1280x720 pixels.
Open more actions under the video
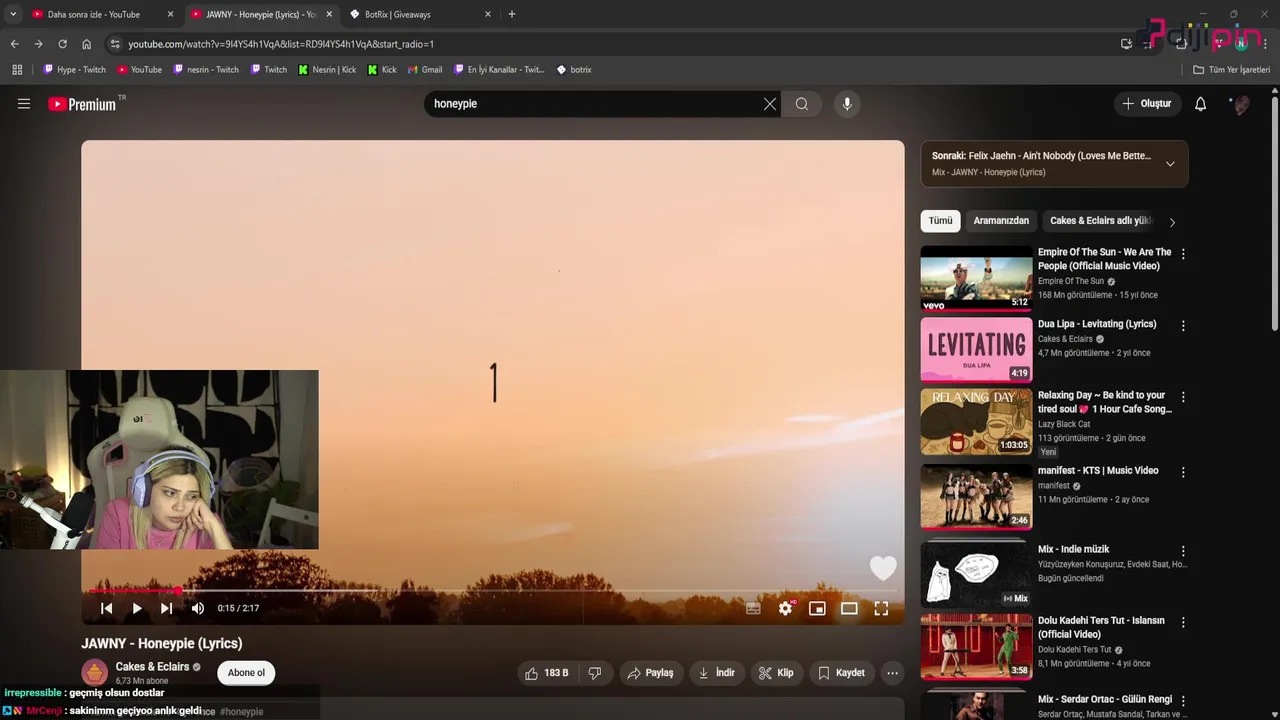(892, 673)
